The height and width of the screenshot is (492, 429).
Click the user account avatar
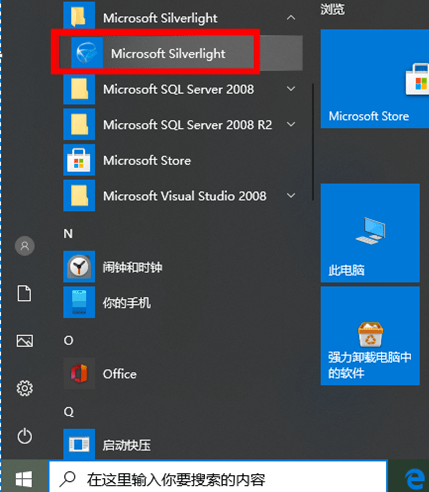pos(25,246)
